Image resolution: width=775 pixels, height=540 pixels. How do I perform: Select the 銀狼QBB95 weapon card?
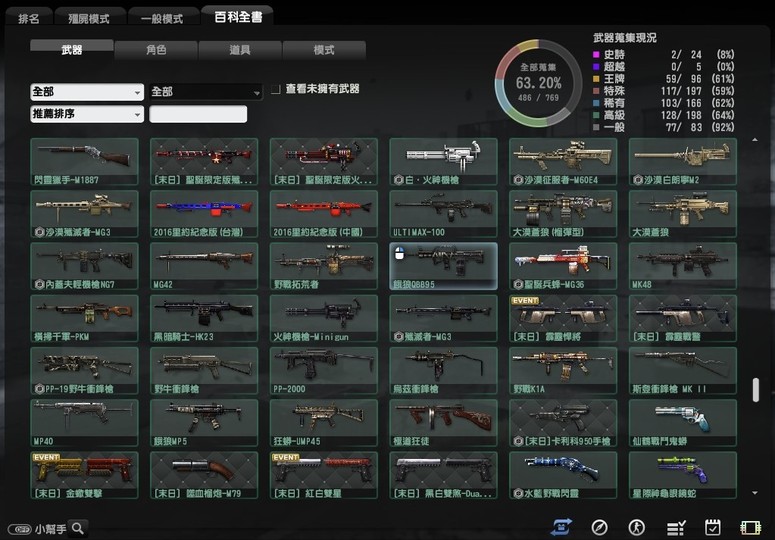(x=443, y=266)
